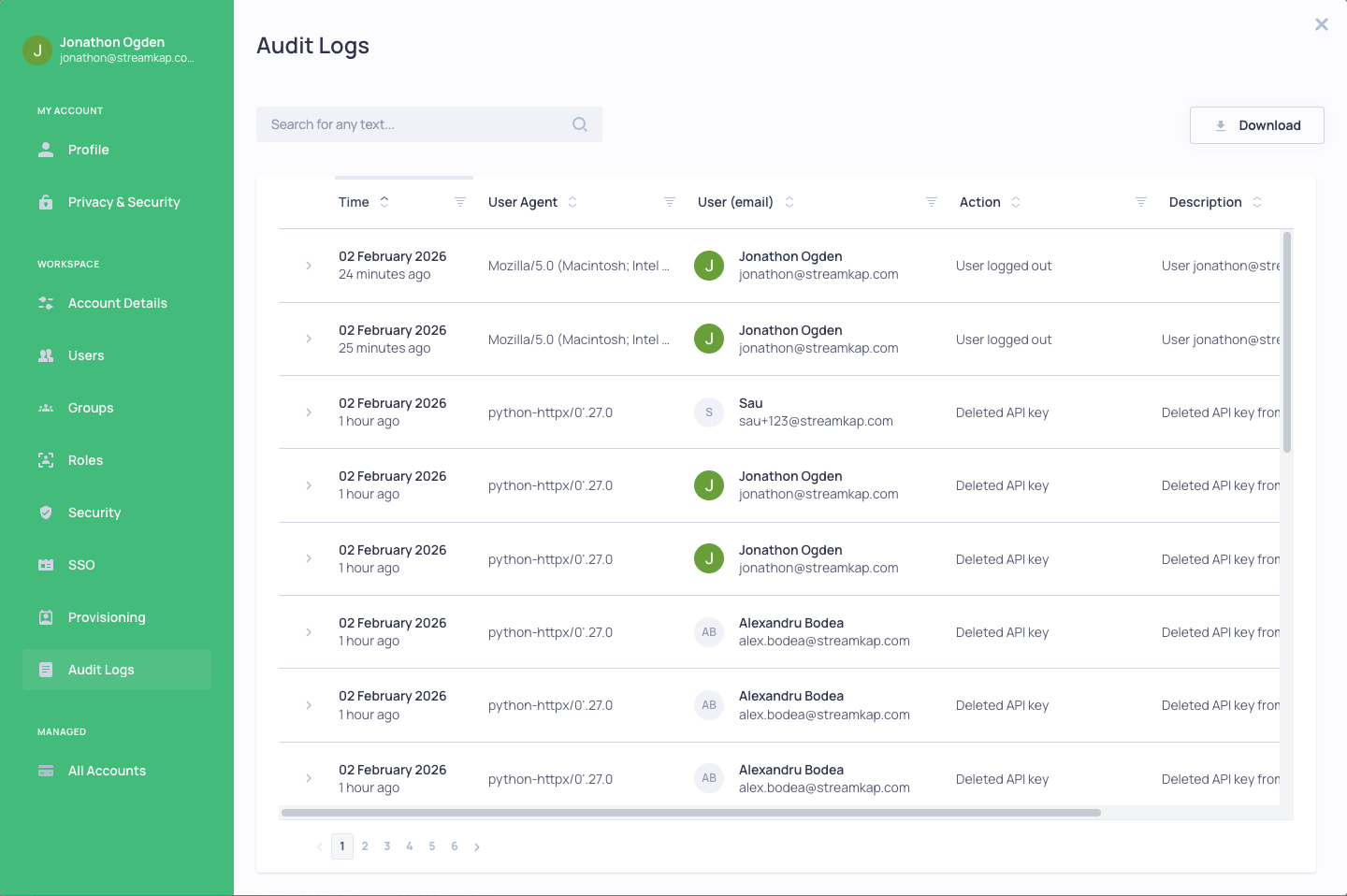Sort the Time column

[x=384, y=201]
